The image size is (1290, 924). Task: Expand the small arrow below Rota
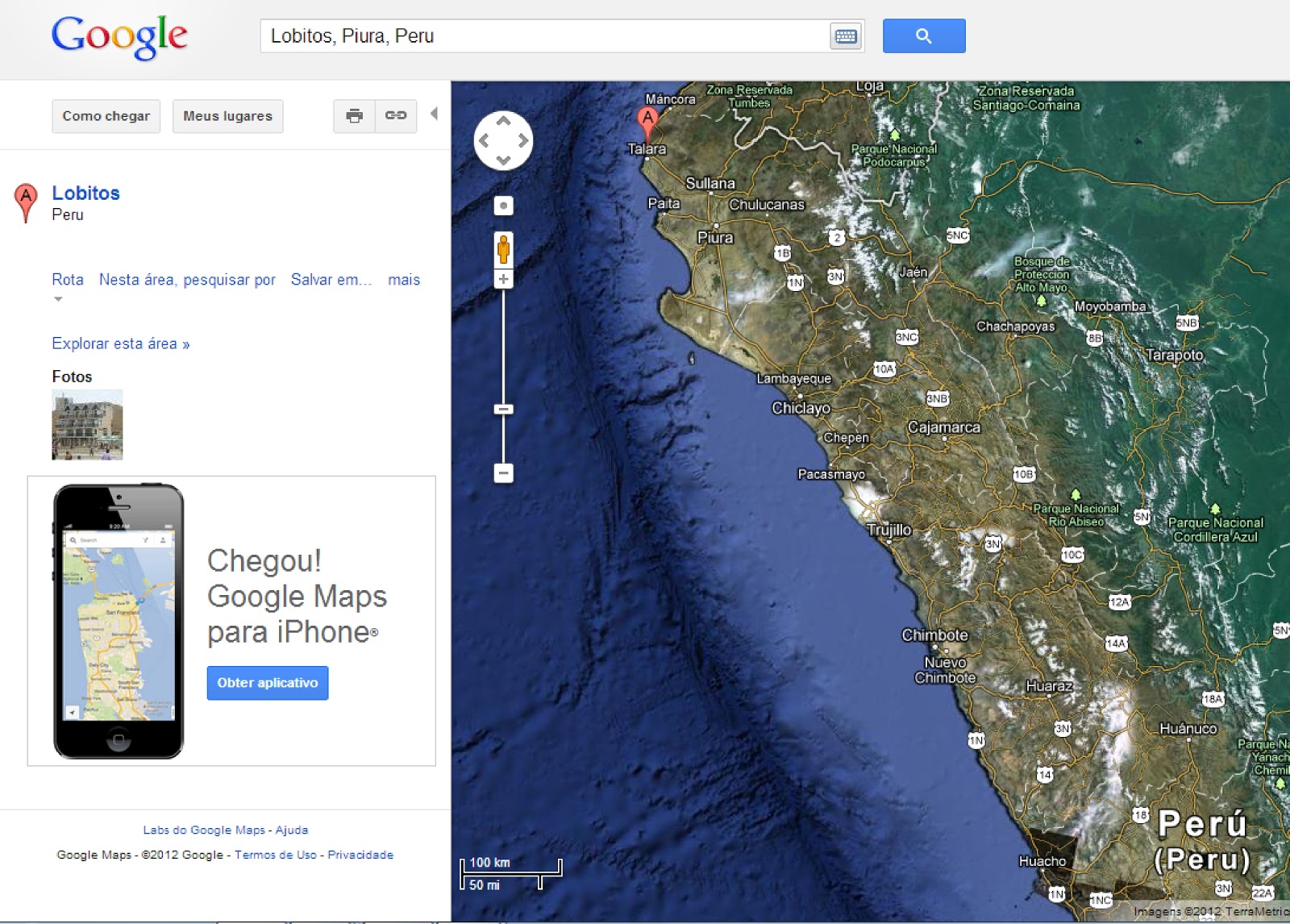pos(58,299)
